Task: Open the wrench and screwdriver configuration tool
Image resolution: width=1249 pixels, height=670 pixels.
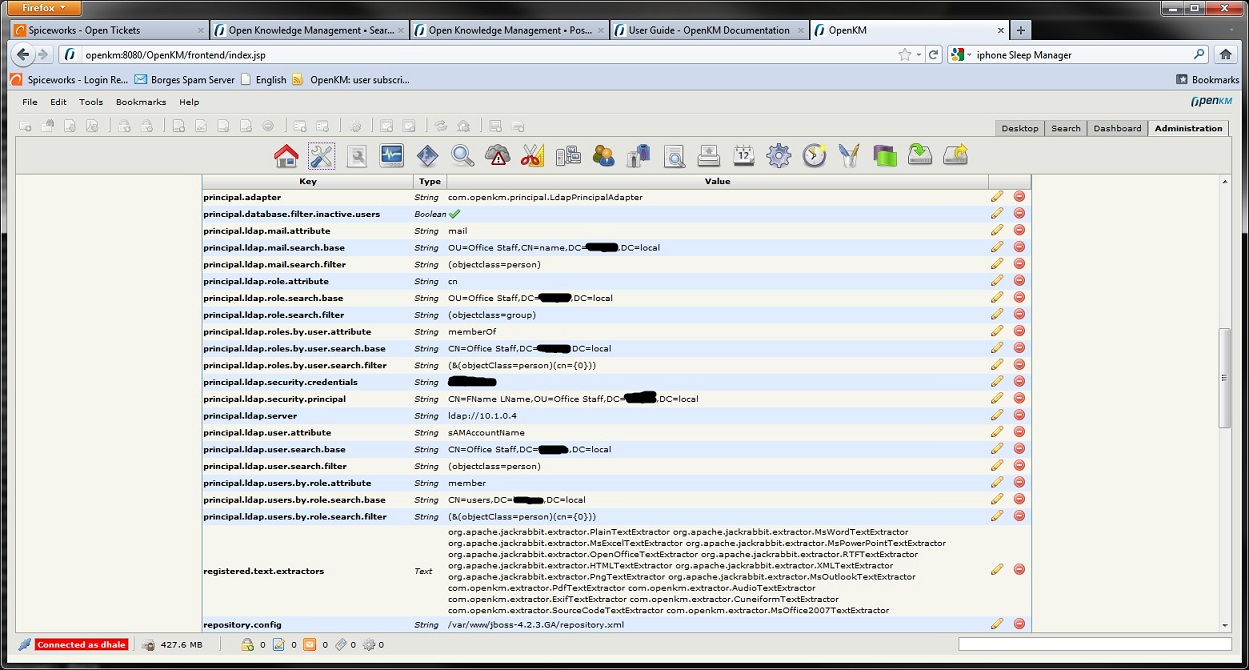Action: click(321, 155)
